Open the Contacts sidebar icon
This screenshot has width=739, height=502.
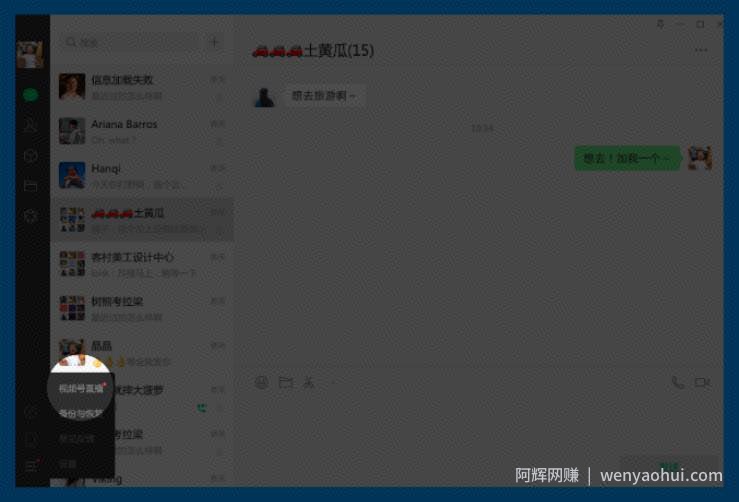(31, 125)
